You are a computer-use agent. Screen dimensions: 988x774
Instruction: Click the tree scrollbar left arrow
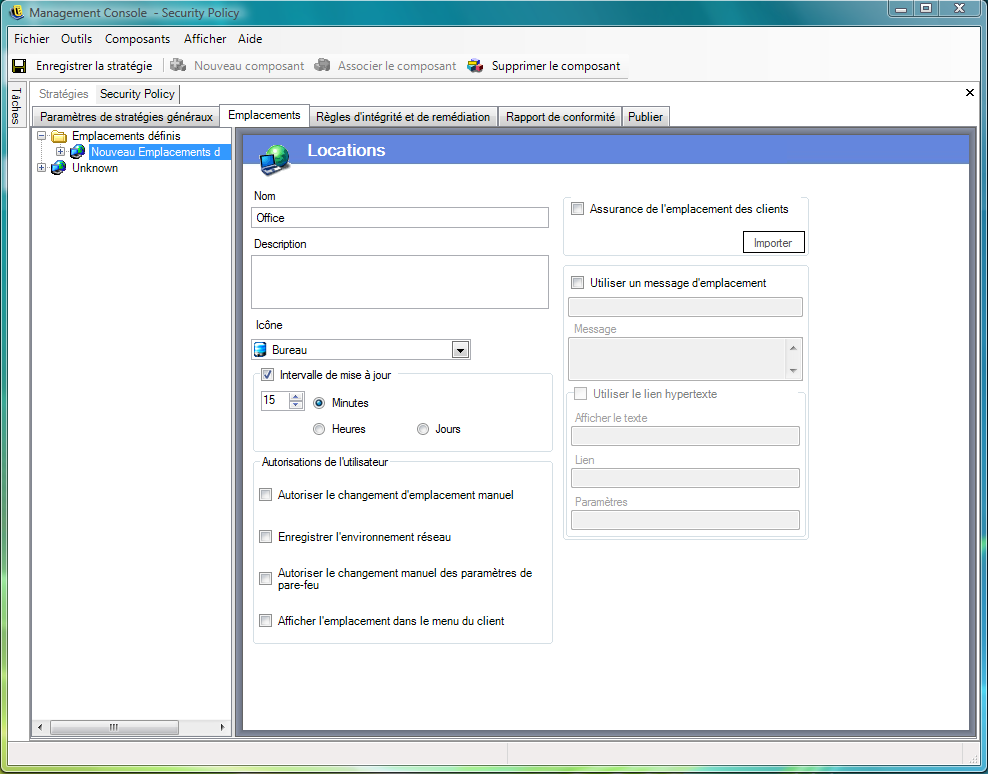pos(40,727)
